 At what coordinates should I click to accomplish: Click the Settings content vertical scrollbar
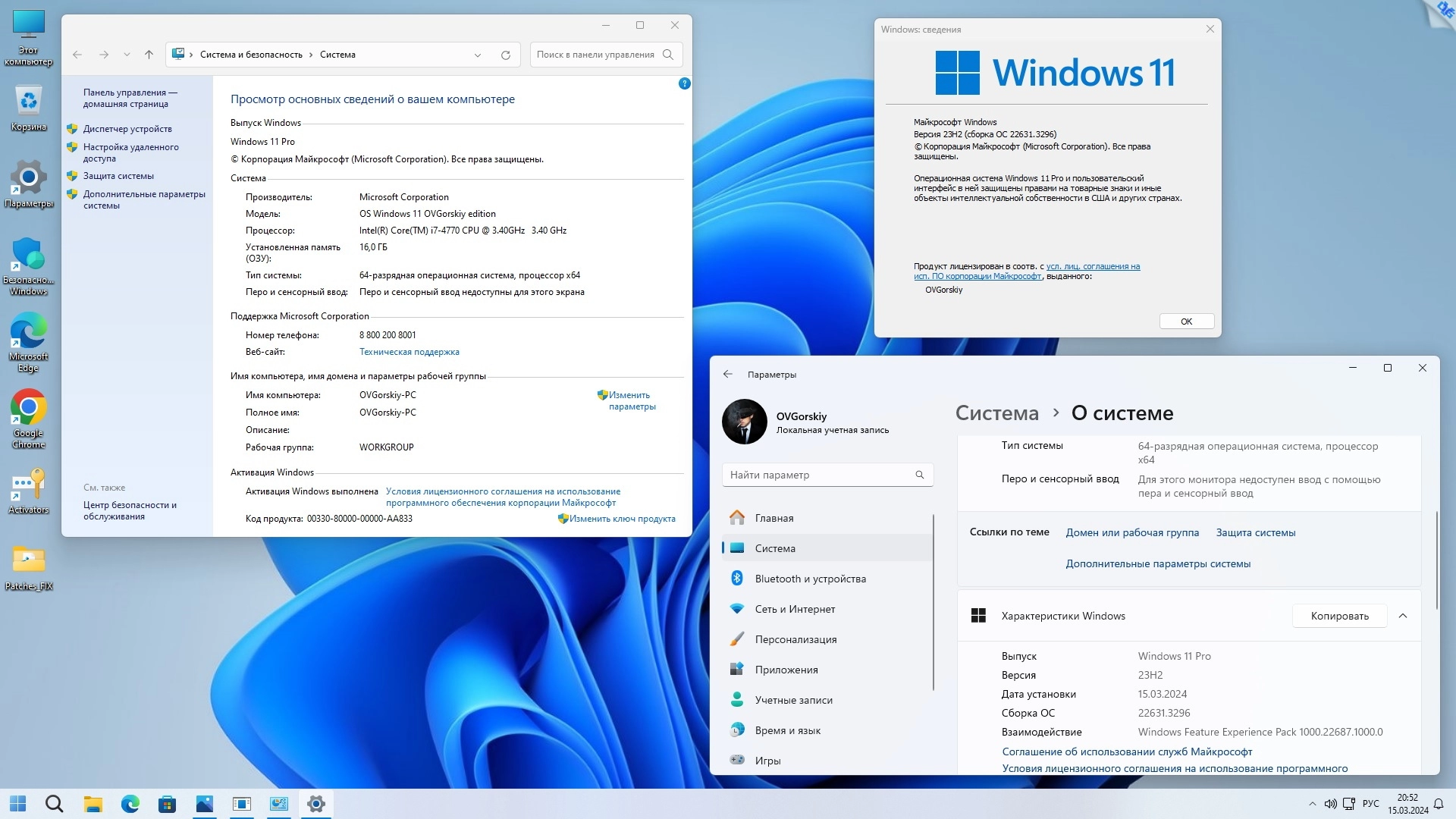[1436, 561]
